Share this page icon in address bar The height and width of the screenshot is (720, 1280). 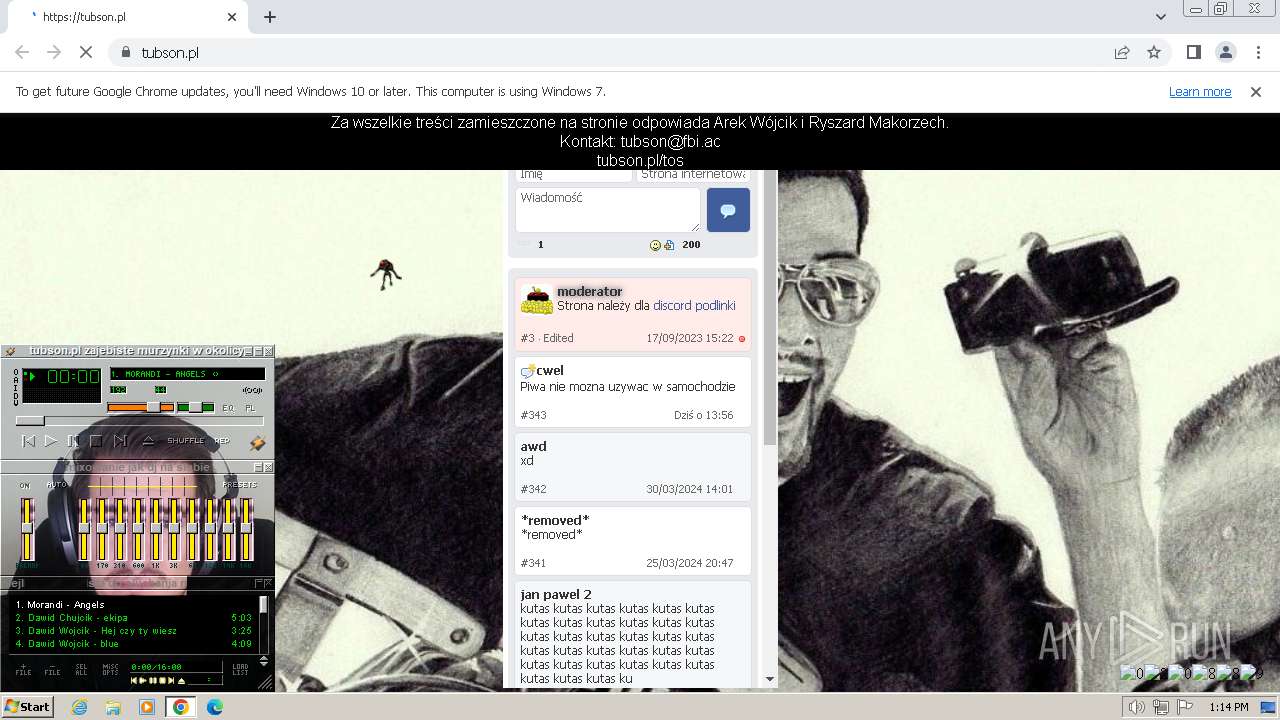point(1122,52)
